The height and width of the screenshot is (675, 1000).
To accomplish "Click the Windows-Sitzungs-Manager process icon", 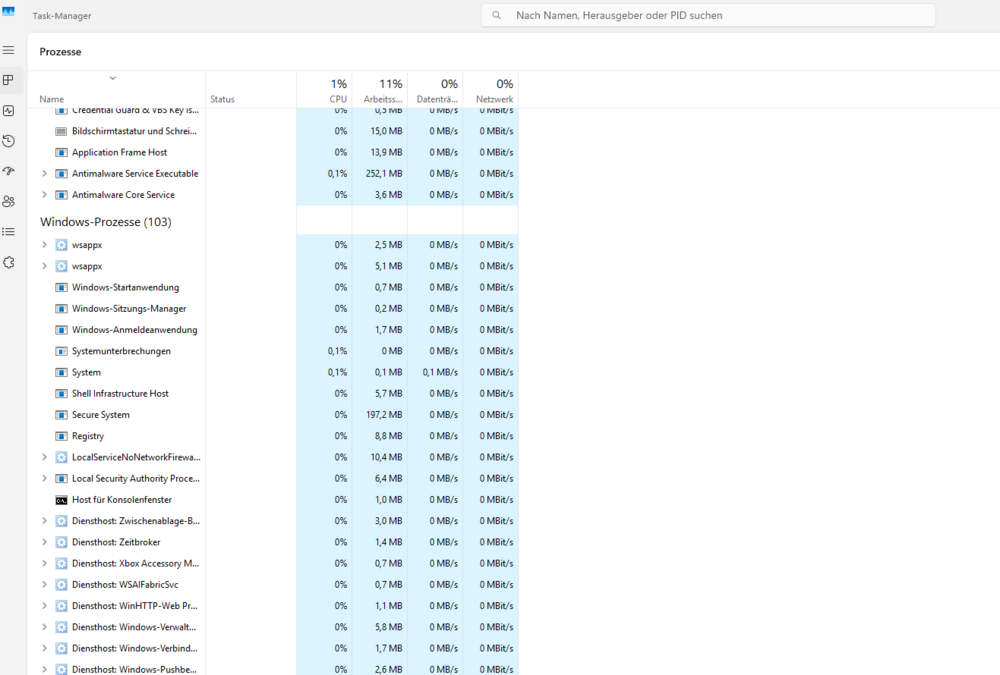I will (x=61, y=309).
